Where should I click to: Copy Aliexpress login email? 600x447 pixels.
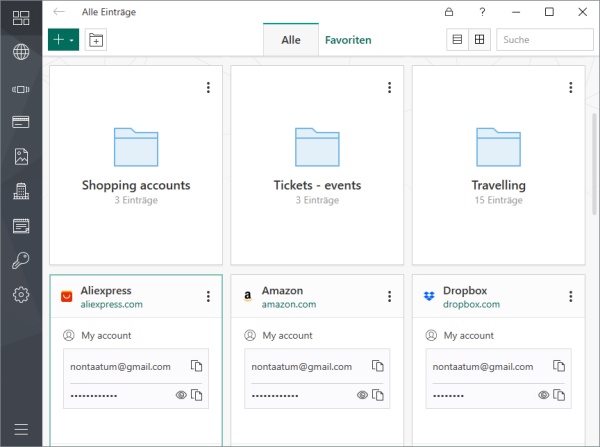click(x=197, y=366)
